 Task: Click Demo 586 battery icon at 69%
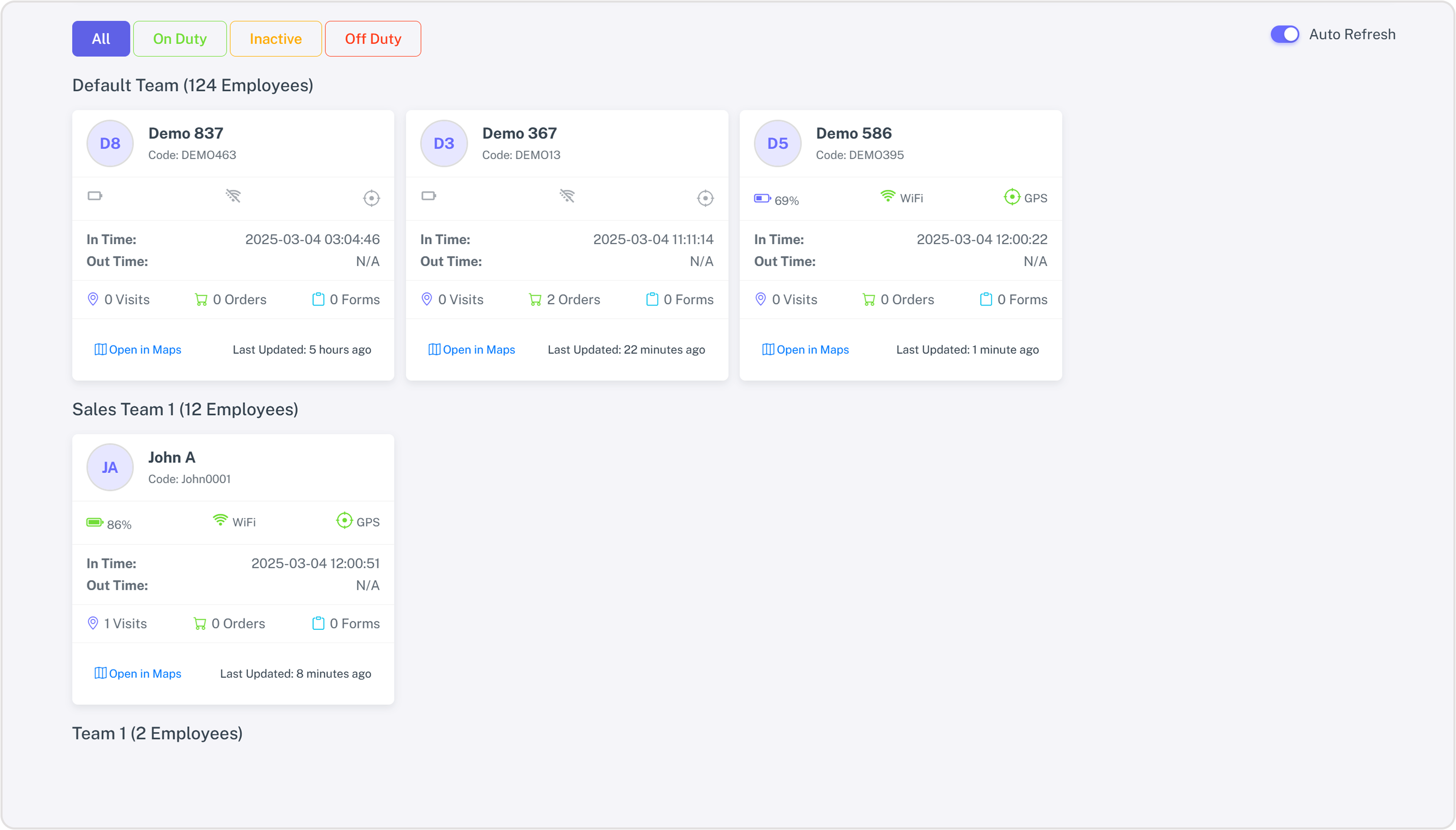(763, 199)
